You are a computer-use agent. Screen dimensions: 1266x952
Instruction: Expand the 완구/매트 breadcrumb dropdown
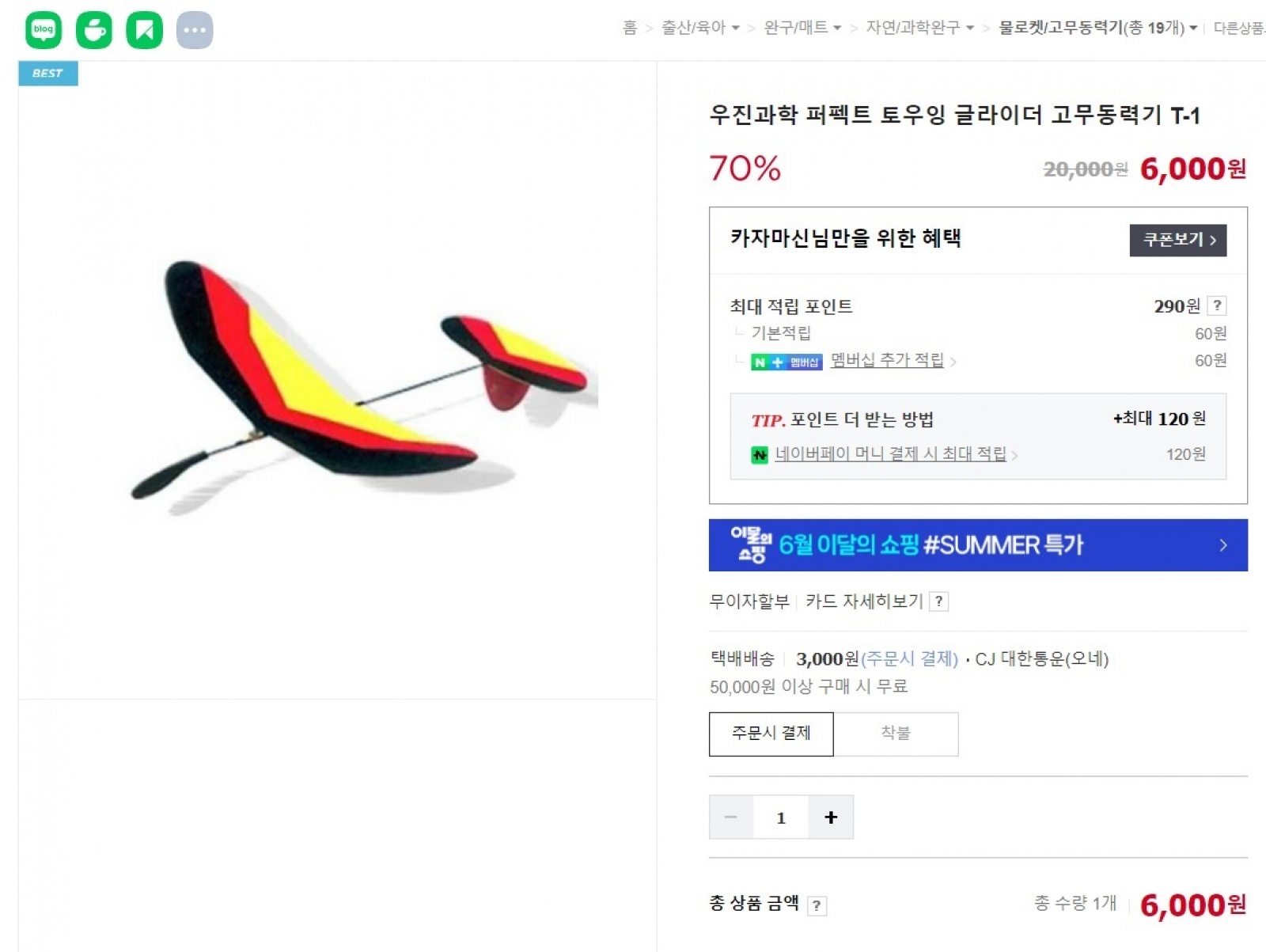click(802, 28)
